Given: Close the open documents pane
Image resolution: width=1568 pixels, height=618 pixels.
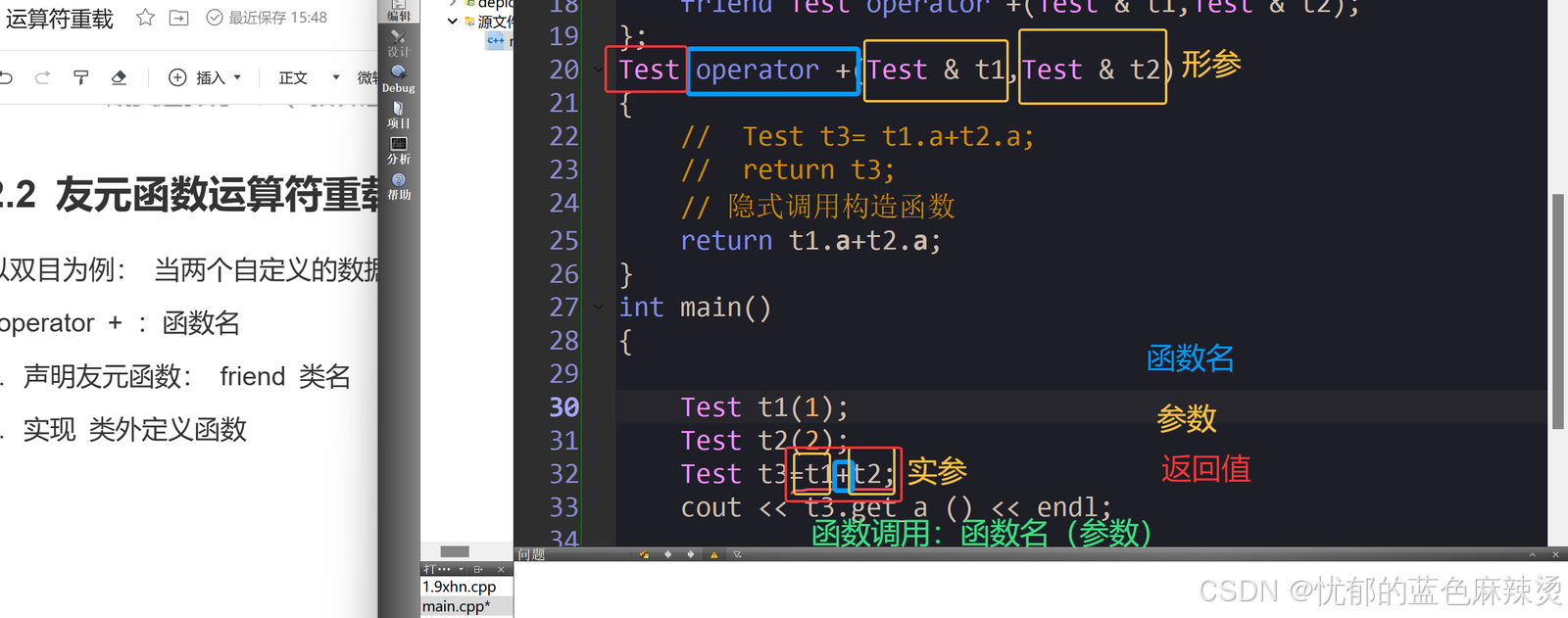Looking at the screenshot, I should 501,569.
